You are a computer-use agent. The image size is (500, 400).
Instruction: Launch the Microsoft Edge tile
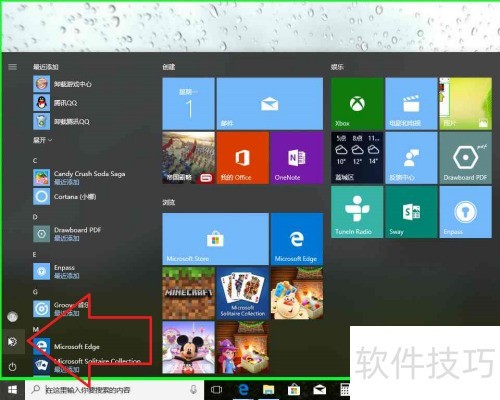tap(297, 239)
